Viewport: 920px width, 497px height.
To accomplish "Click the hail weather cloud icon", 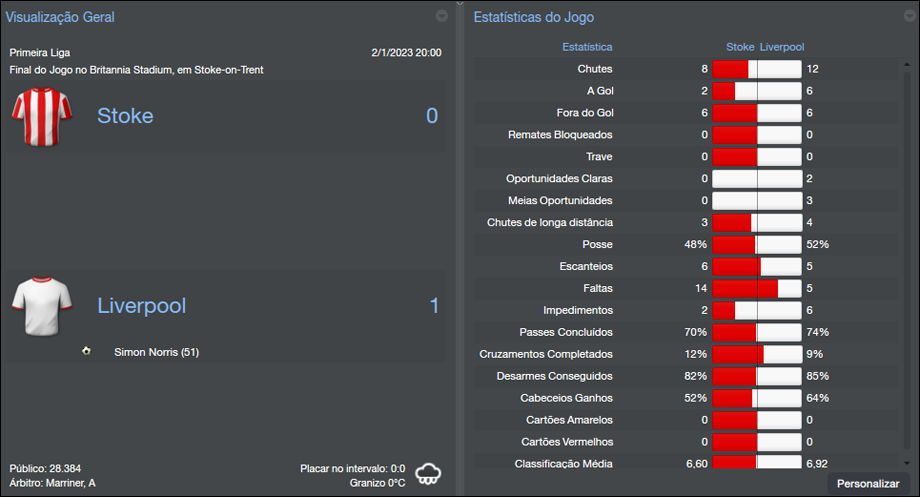I will 429,473.
